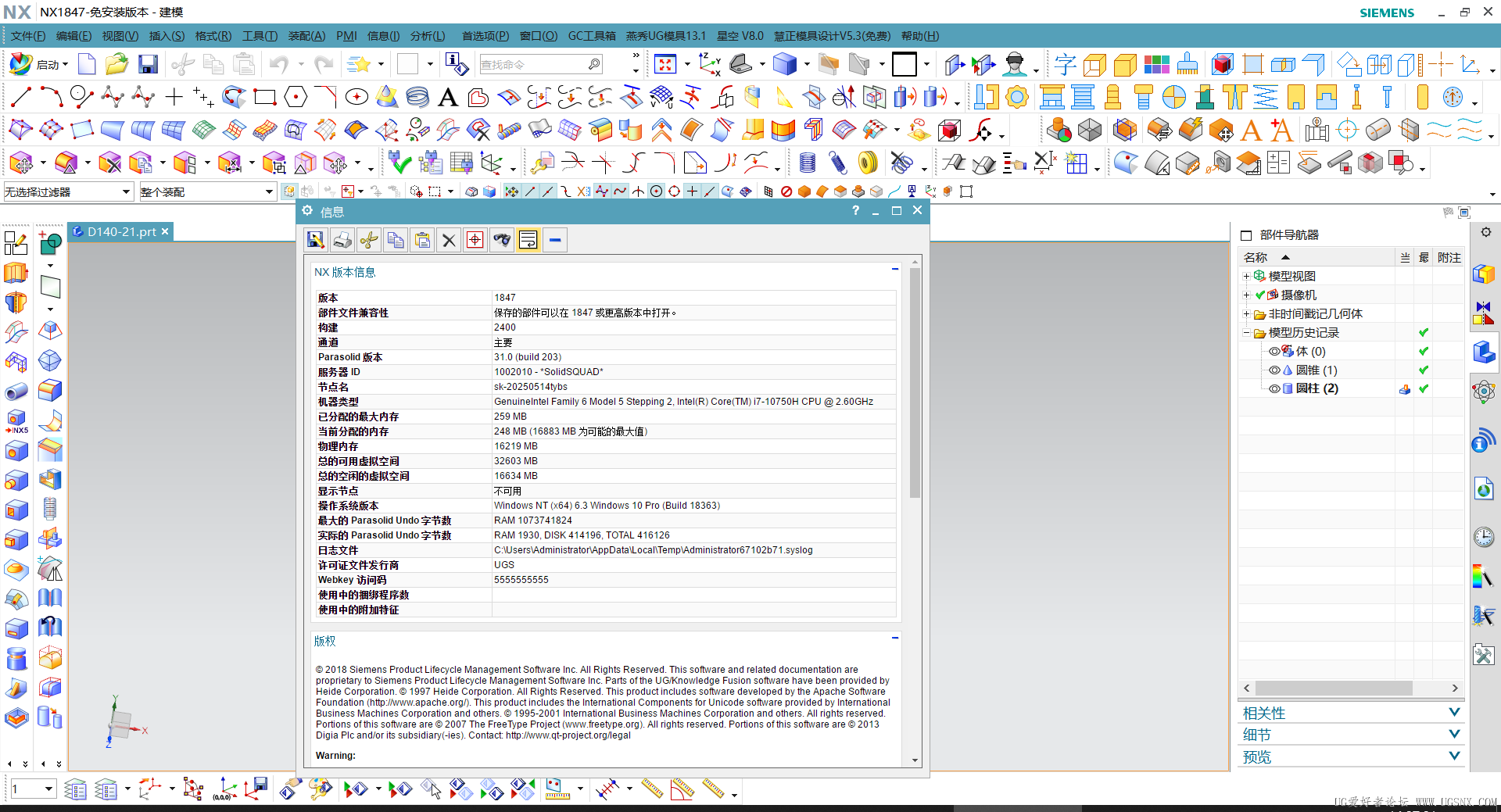Select the Line sketch tool
Screen dimensions: 1501x812
pyautogui.click(x=20, y=97)
